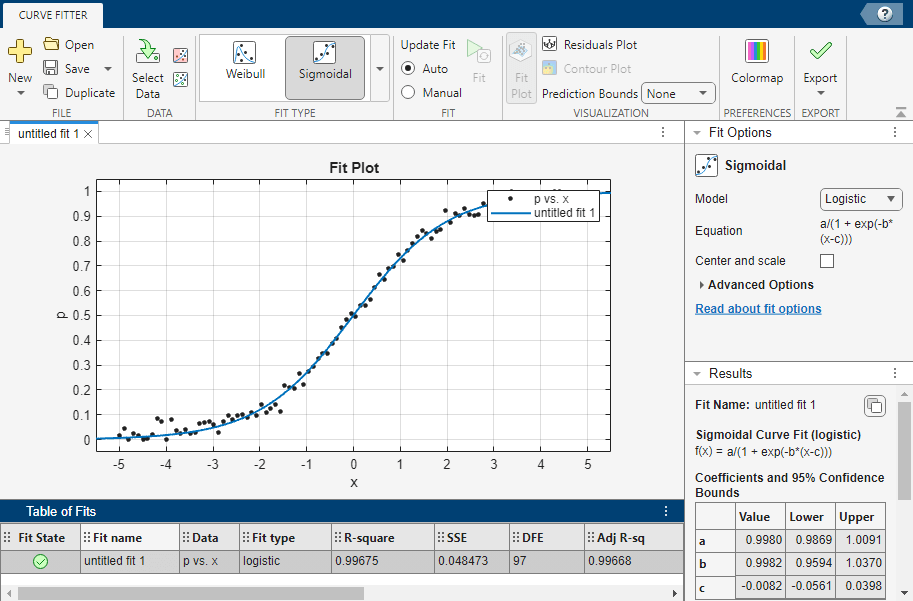Select the Sigmoidal fit type
Image resolution: width=913 pixels, height=601 pixels.
tap(324, 62)
